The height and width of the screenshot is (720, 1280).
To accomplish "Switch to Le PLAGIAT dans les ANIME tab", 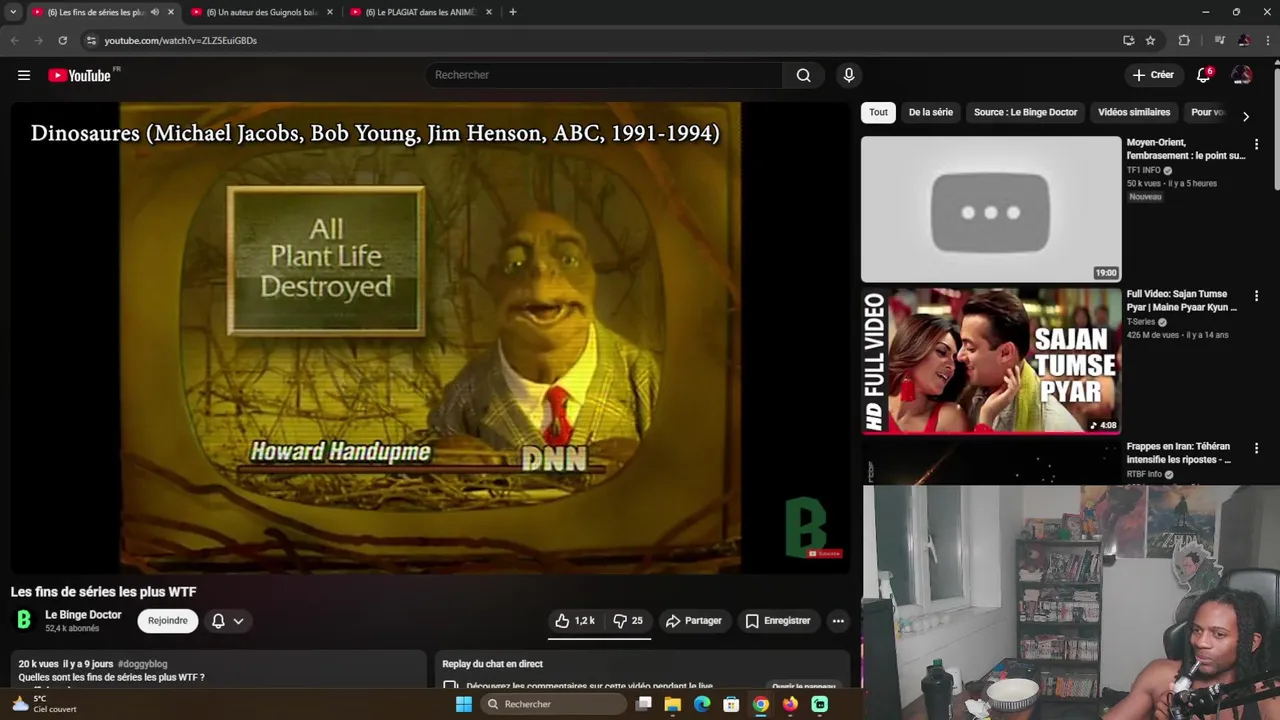I will [x=419, y=12].
